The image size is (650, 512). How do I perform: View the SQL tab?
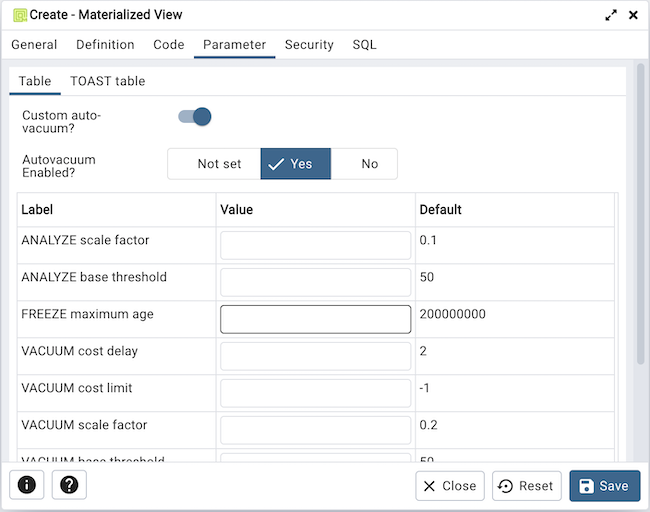point(364,45)
